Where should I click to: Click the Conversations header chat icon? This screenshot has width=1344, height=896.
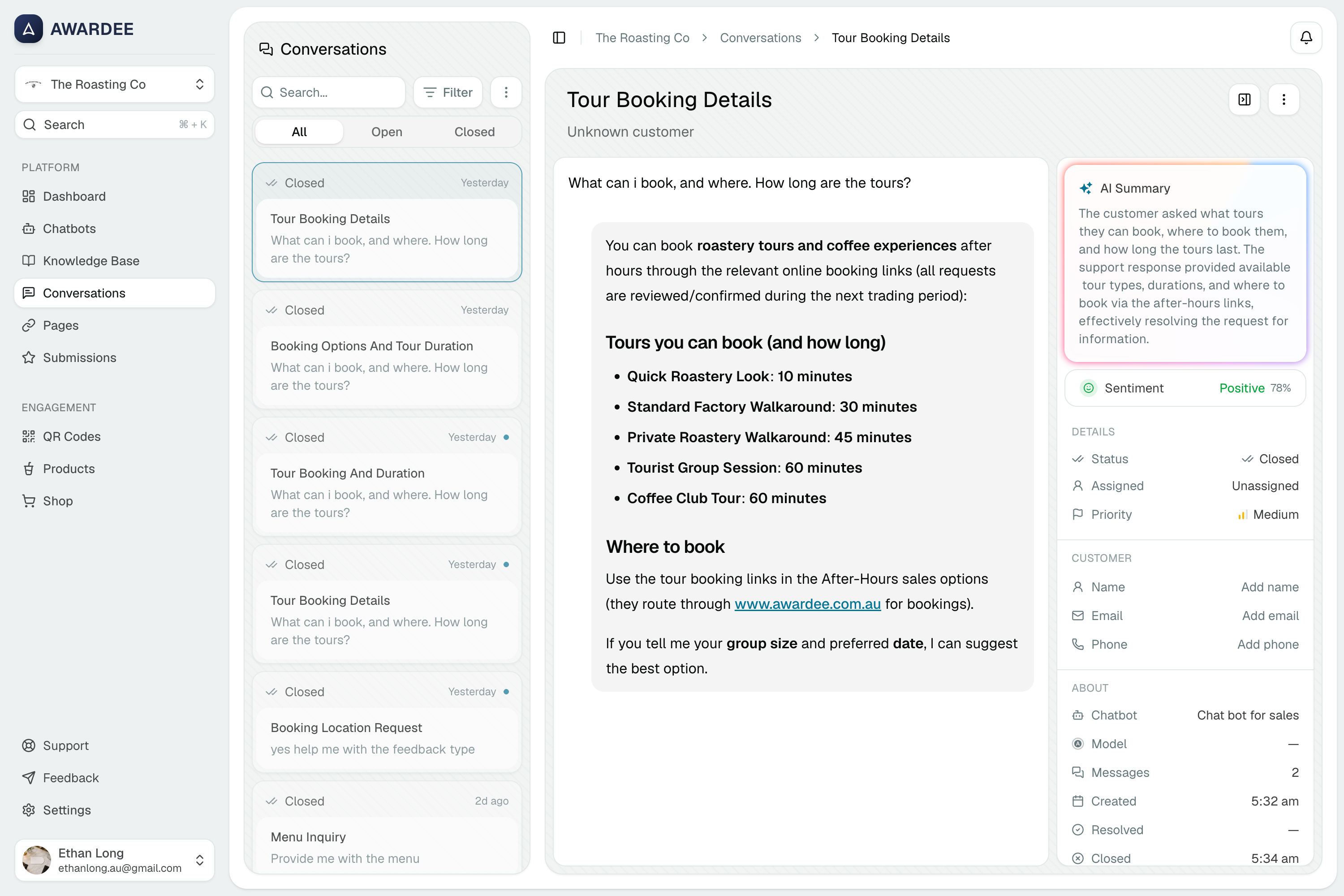coord(266,49)
